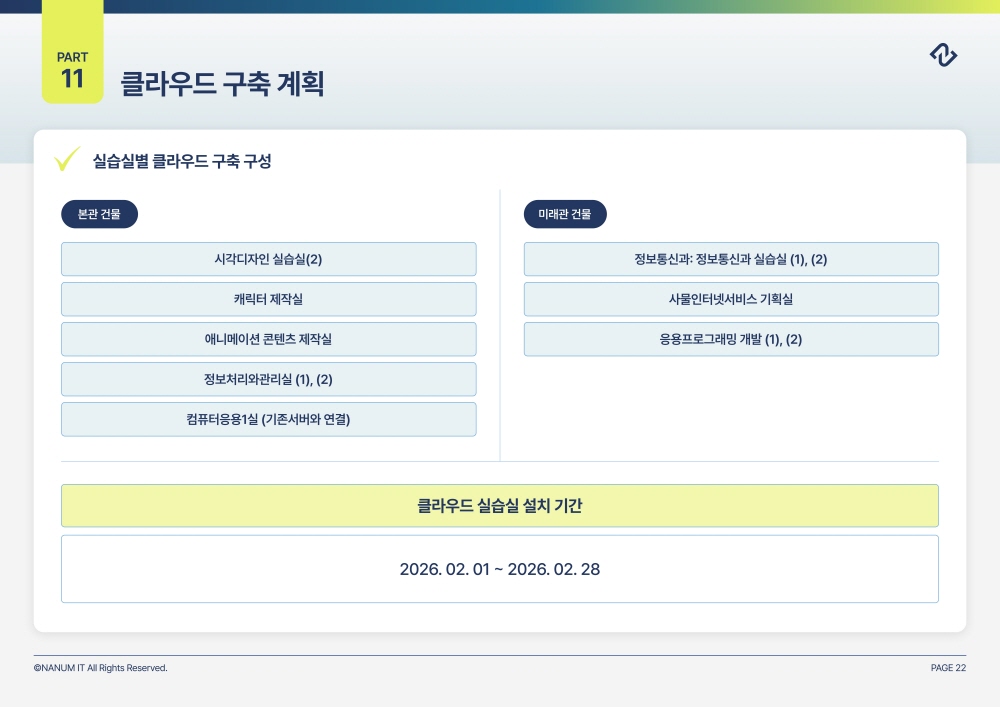This screenshot has height=707, width=1000.
Task: Click the 미래관 건물 pill label
Action: click(x=565, y=214)
